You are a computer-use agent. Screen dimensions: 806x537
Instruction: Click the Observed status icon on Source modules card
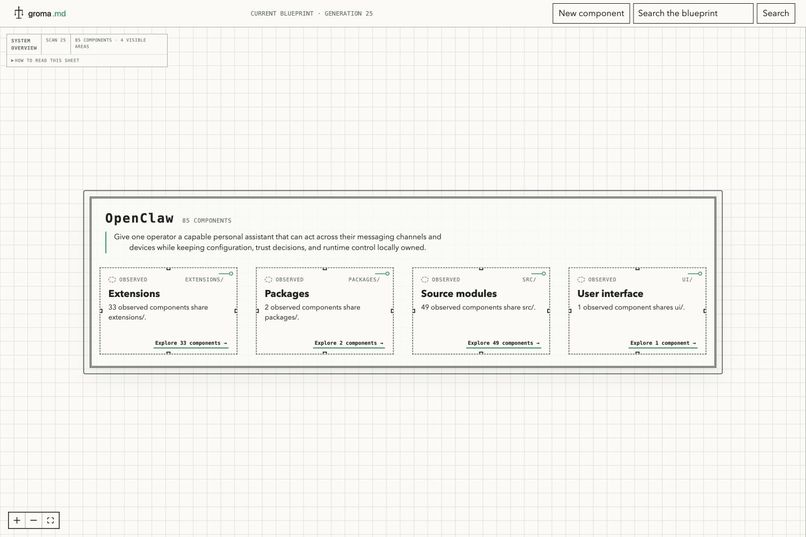click(425, 280)
